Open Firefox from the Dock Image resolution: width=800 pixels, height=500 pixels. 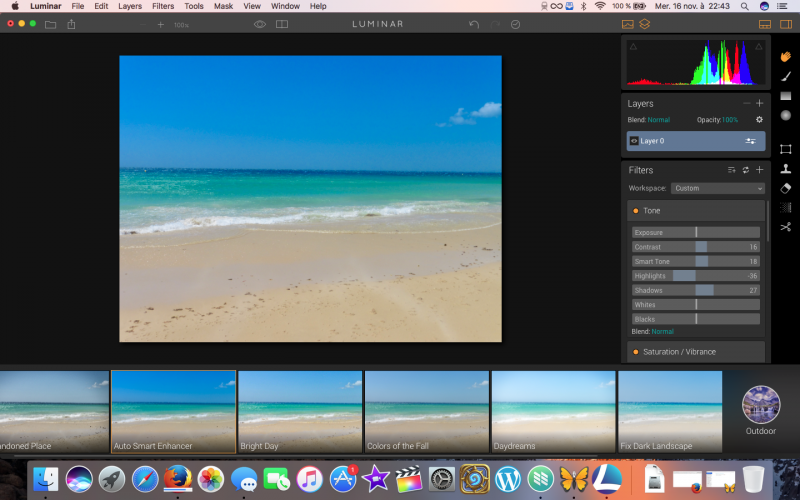coord(178,479)
